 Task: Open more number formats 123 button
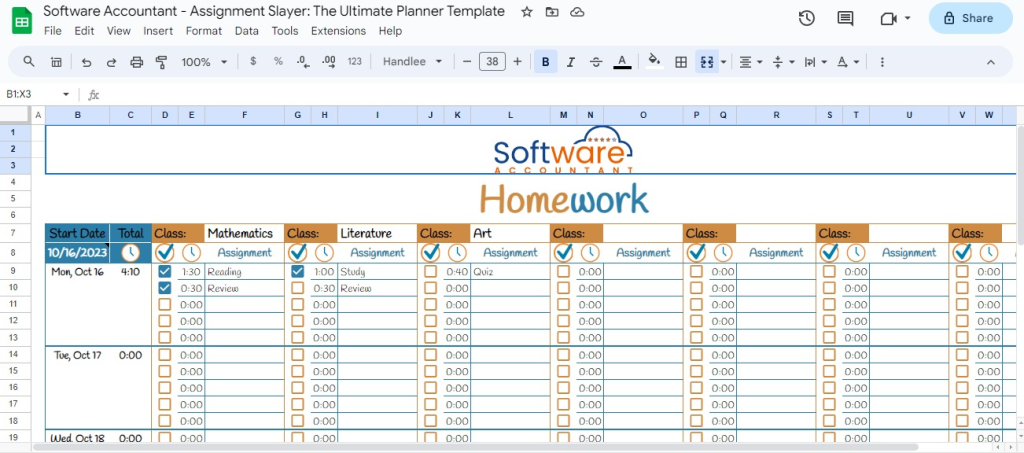355,61
